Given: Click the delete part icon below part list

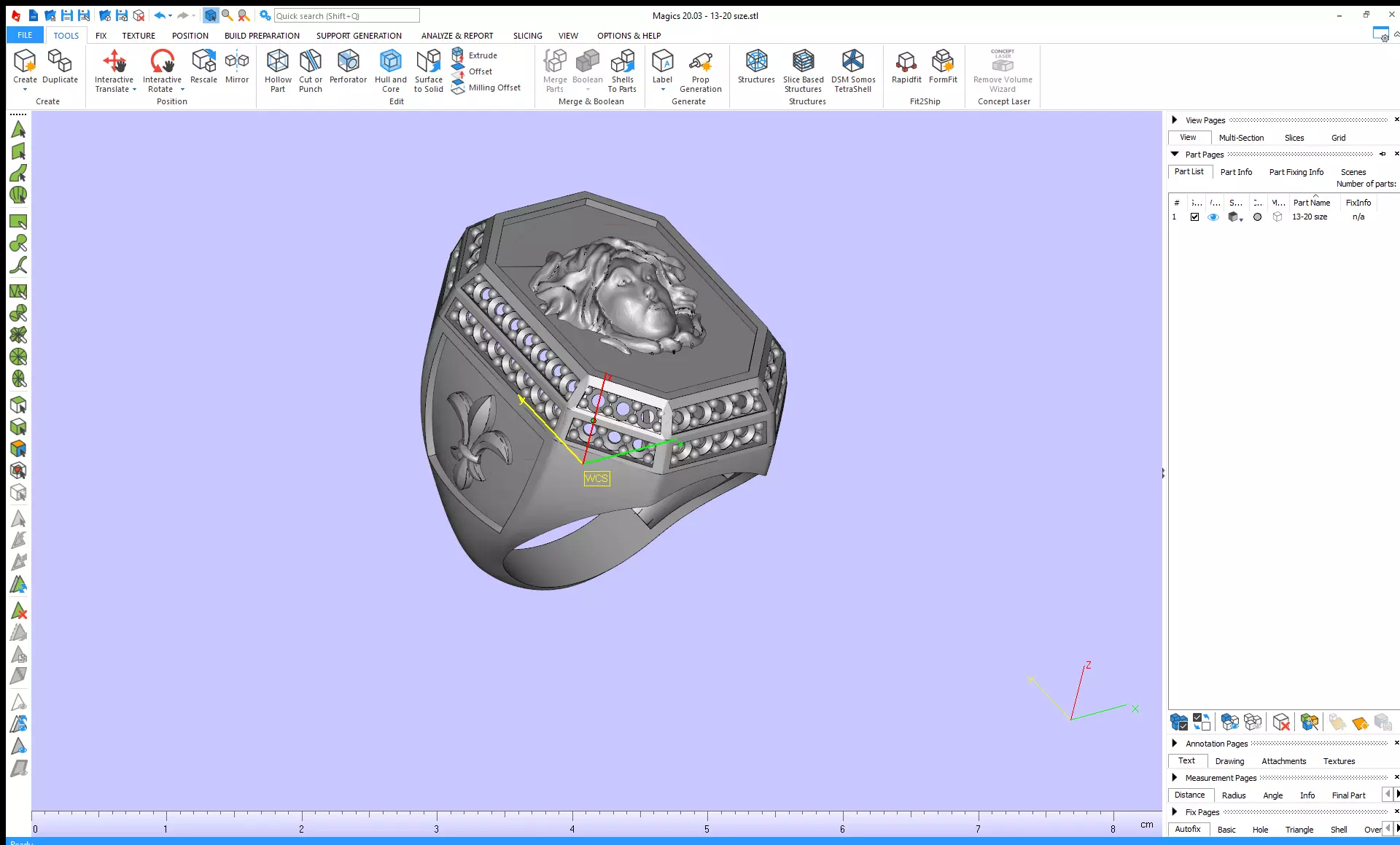Looking at the screenshot, I should coord(1281,722).
